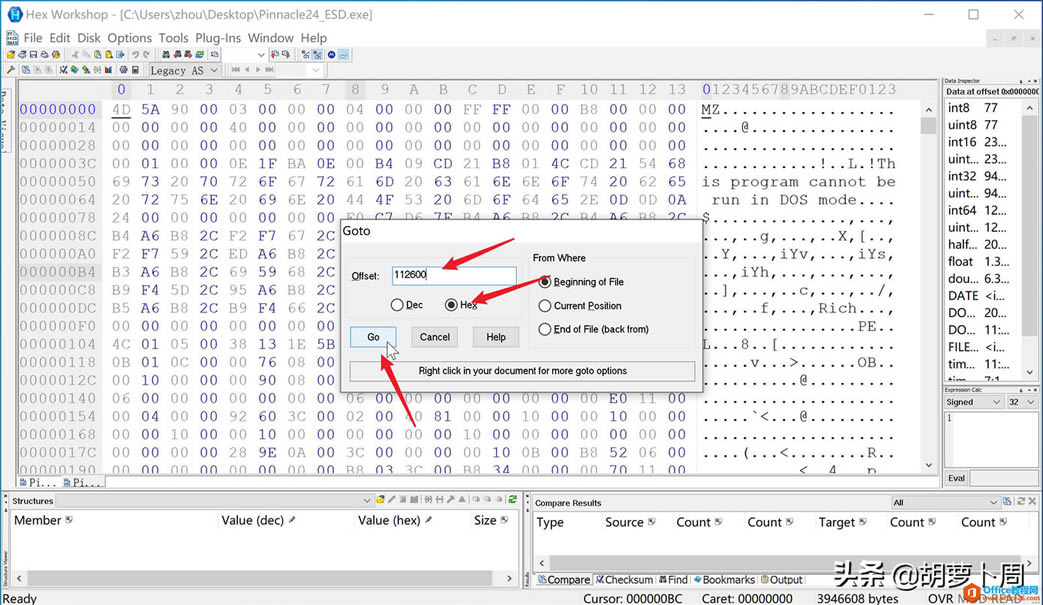Click the hex view vertical scrollbar down arrow
Screen dimensions: 1043x605
click(929, 465)
